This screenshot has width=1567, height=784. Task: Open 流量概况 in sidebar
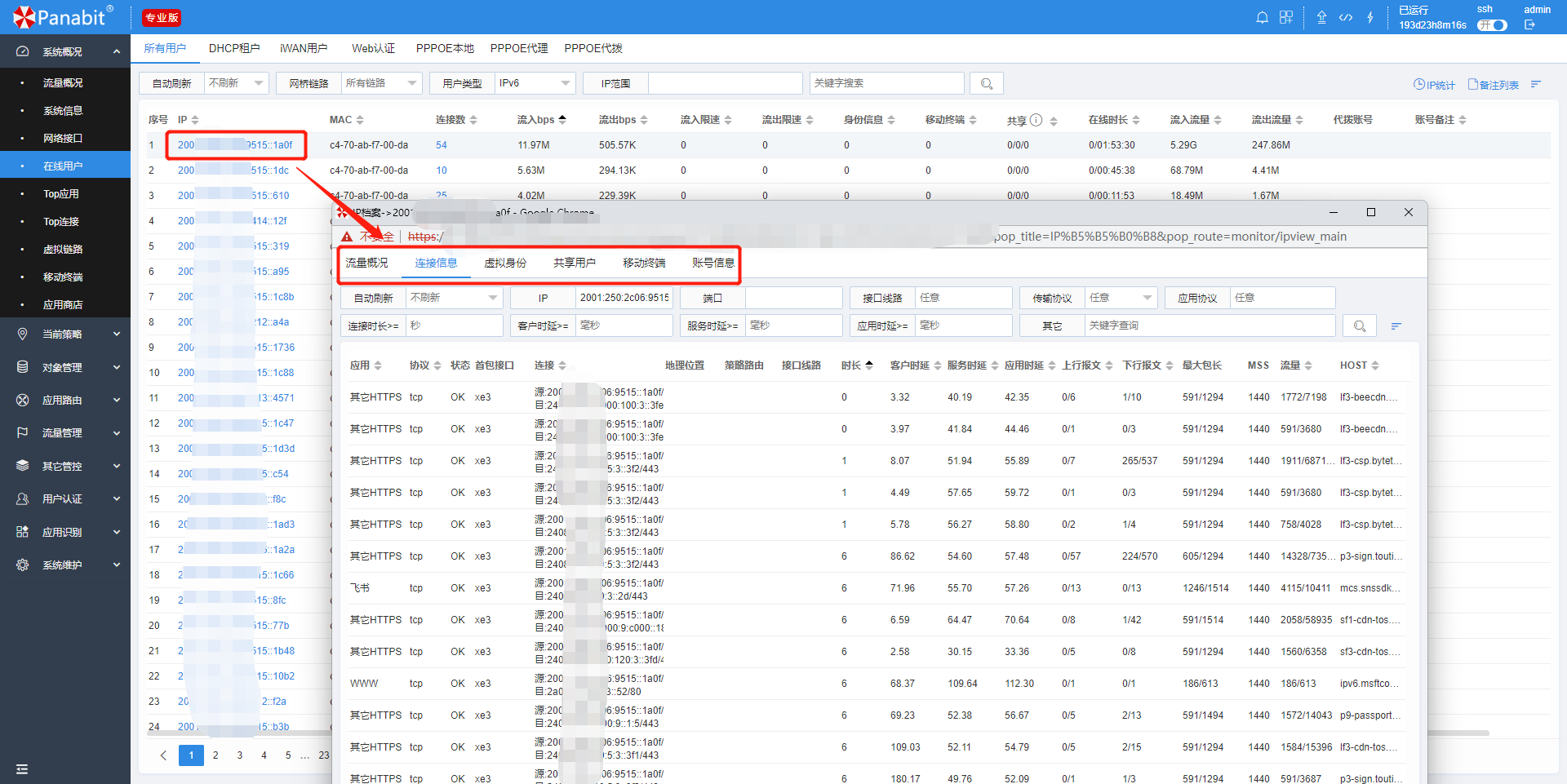[x=63, y=83]
